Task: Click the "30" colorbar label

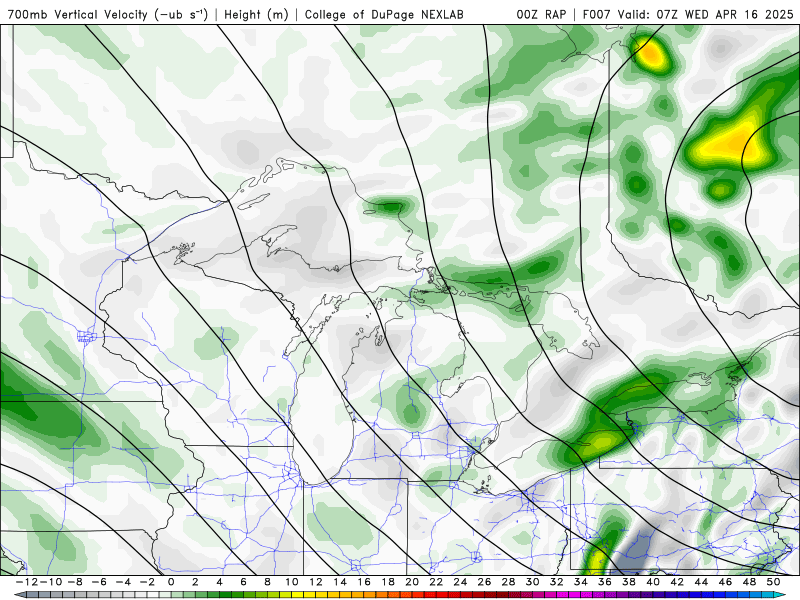Action: pos(532,582)
